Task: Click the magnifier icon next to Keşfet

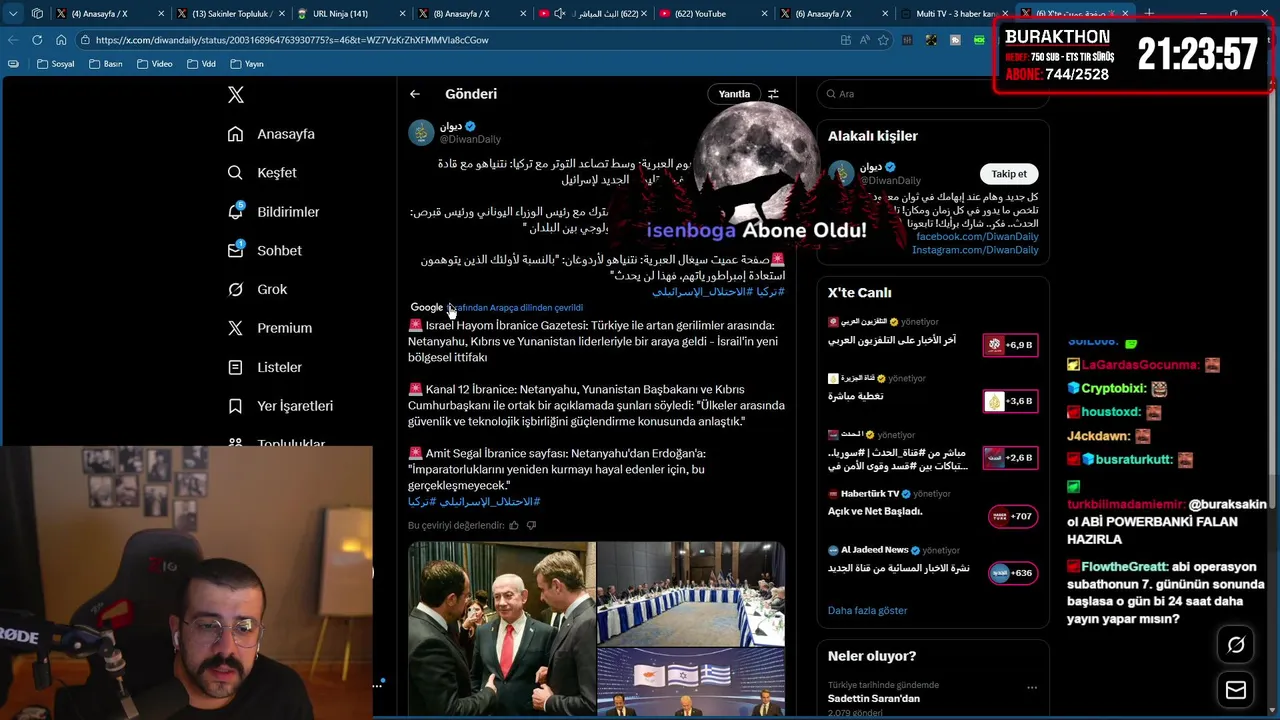Action: tap(235, 172)
